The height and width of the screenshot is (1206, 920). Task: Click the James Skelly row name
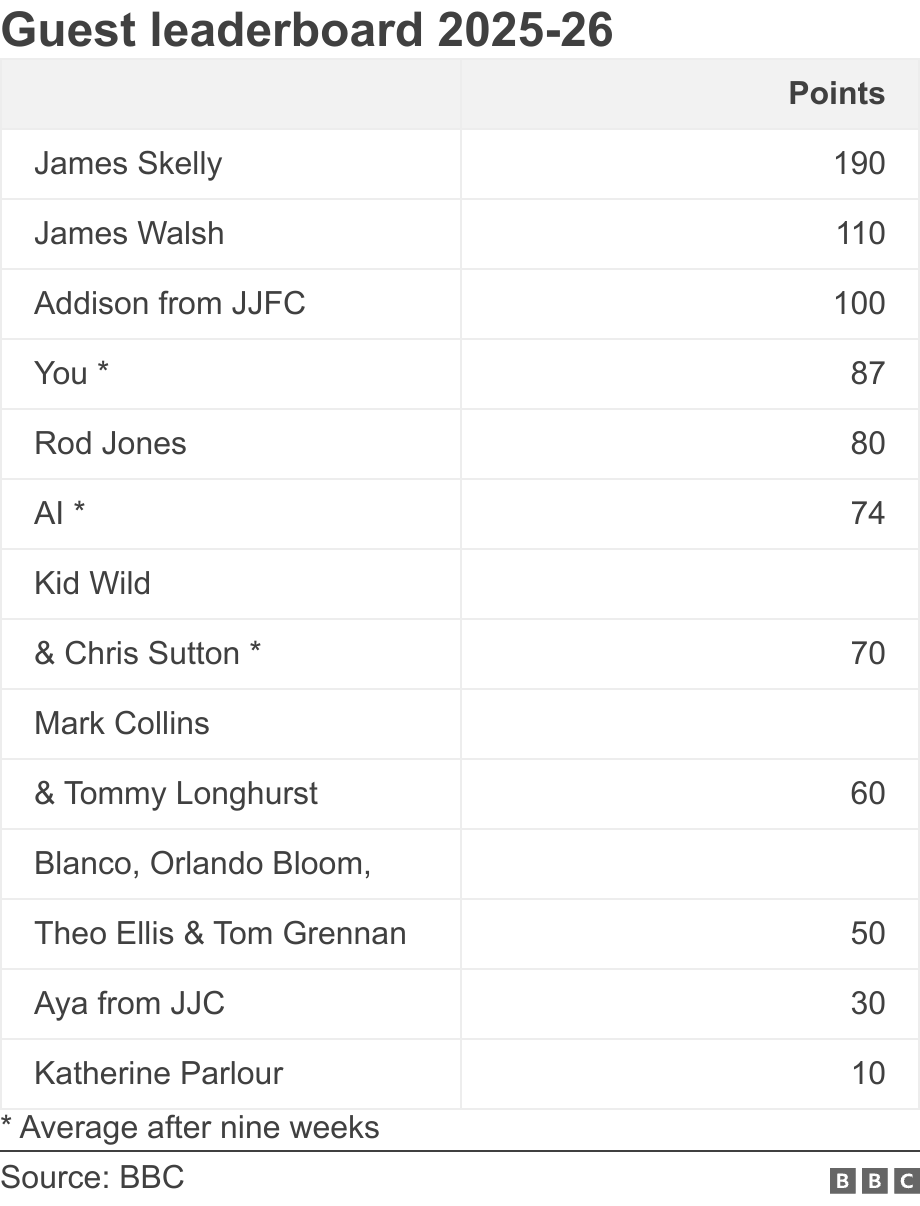[128, 163]
